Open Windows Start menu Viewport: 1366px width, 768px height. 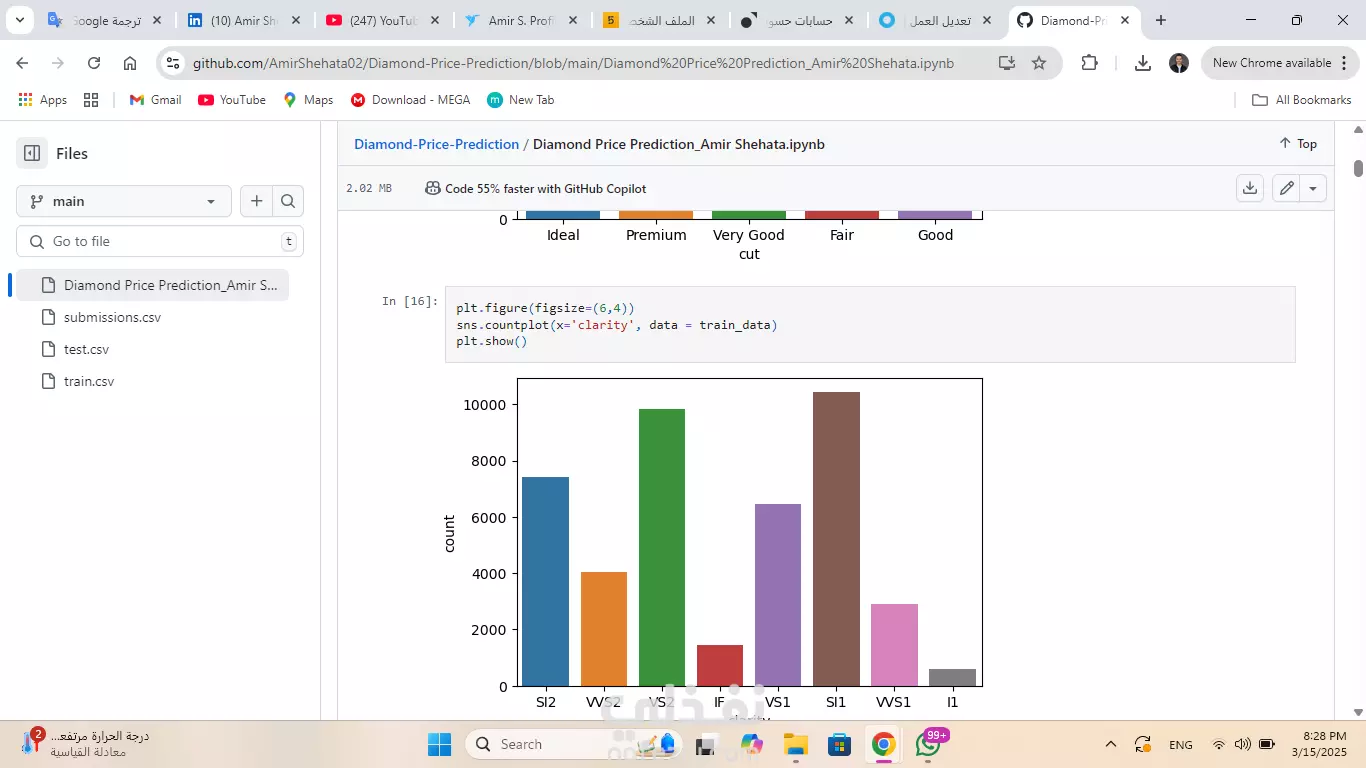[x=439, y=744]
